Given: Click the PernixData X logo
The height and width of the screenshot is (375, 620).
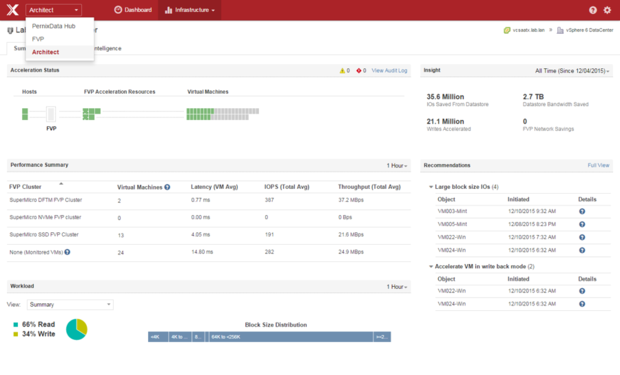Looking at the screenshot, I should [x=13, y=9].
